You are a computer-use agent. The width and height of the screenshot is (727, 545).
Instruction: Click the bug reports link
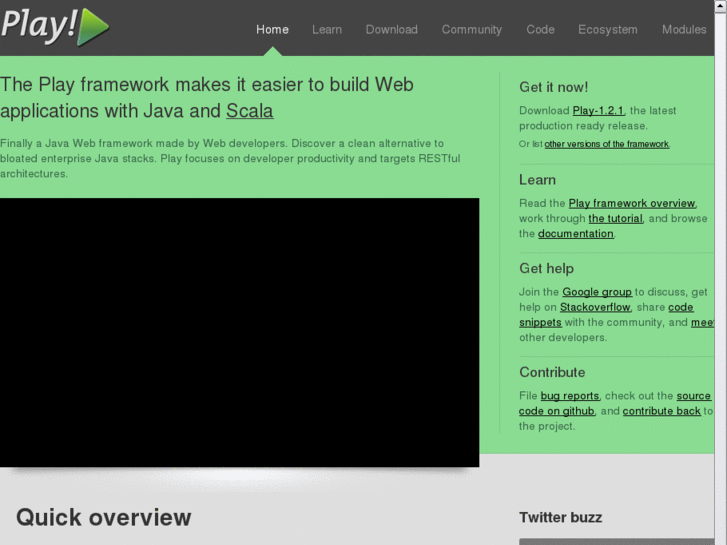tap(570, 396)
